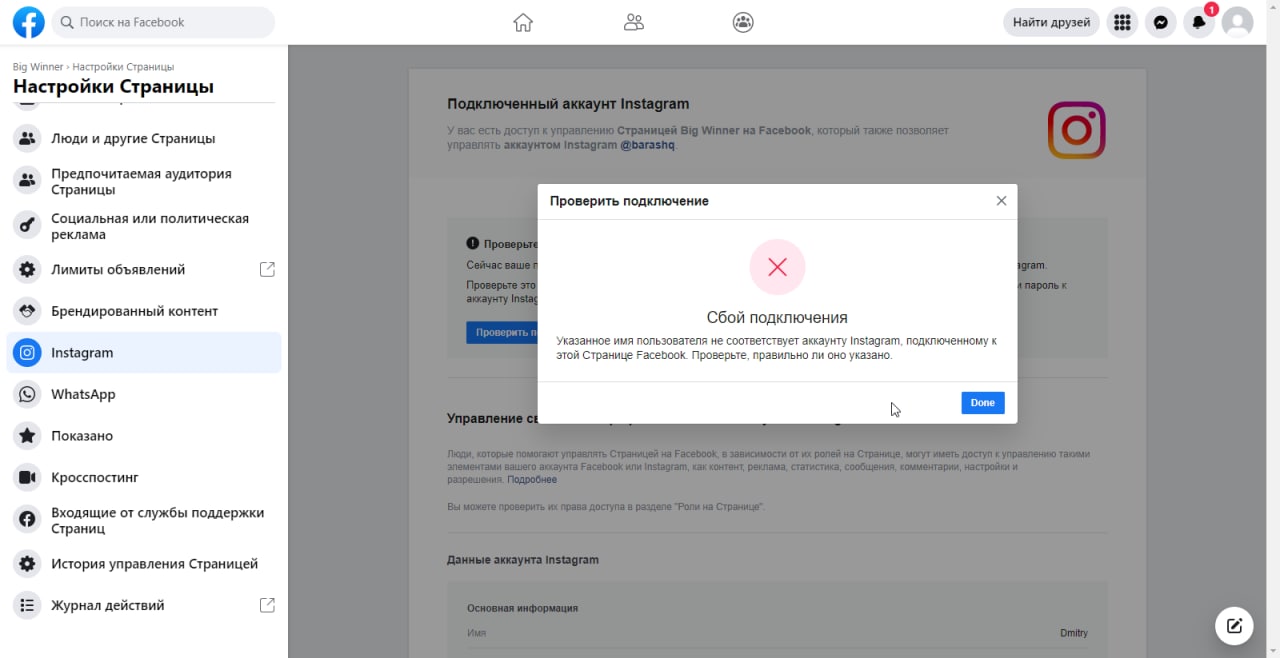Click the Найти друзей button
1280x658 pixels.
pyautogui.click(x=1051, y=22)
